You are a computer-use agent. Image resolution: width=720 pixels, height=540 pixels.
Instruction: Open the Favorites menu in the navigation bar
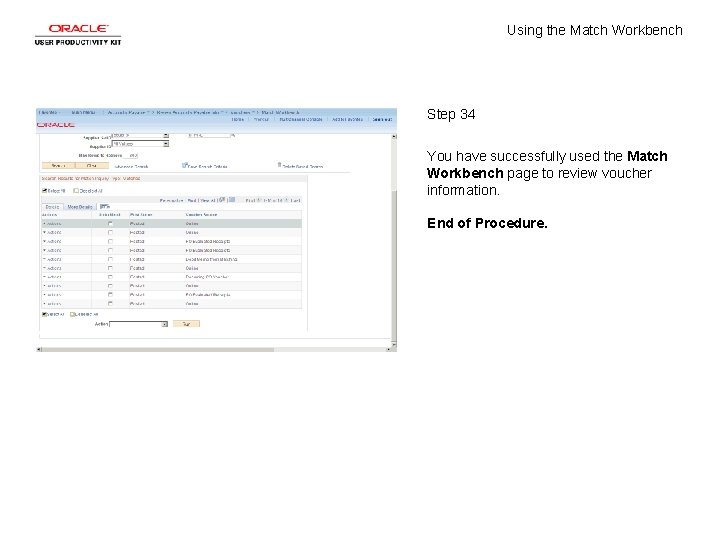pos(48,112)
